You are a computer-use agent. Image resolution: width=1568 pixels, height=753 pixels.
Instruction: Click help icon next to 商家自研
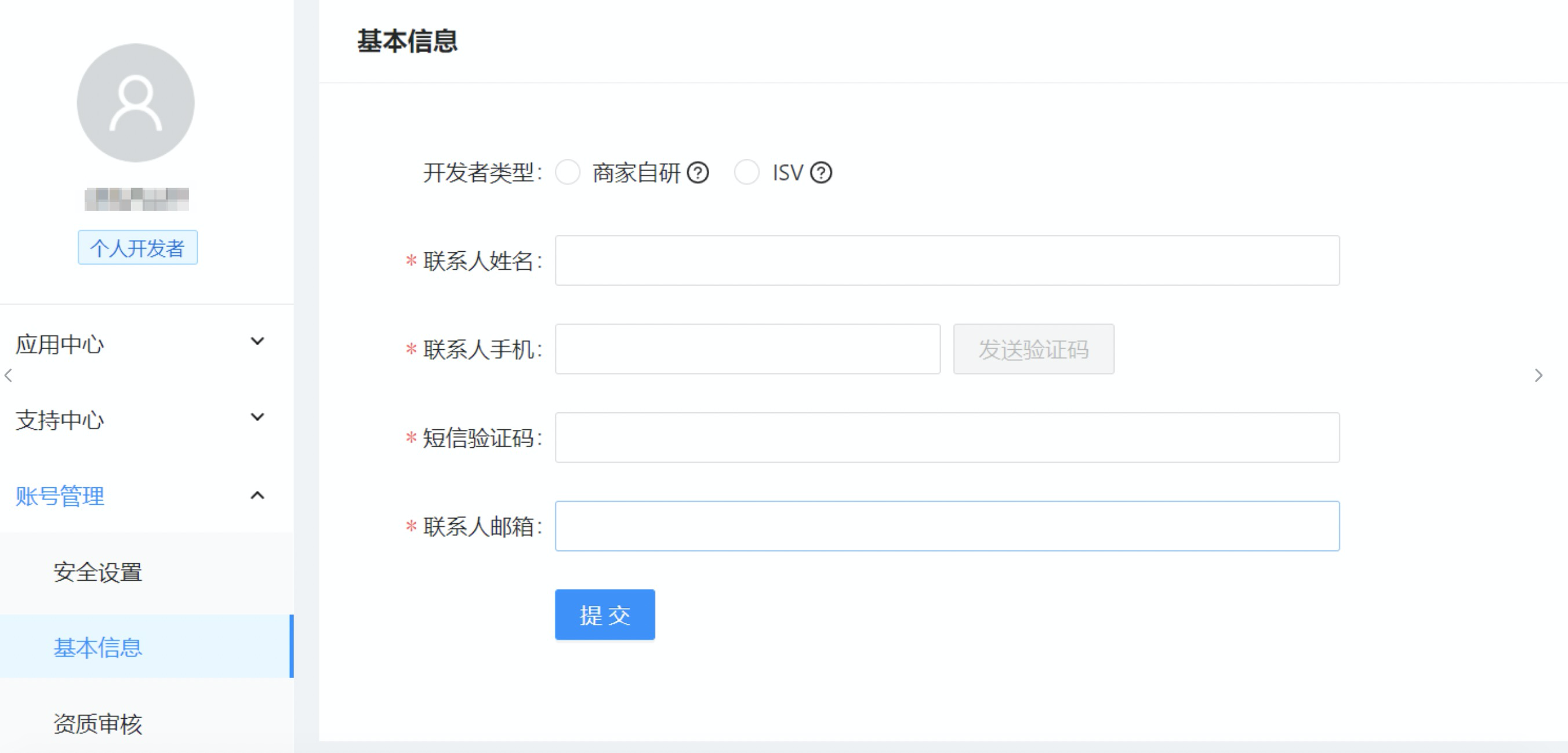coord(698,173)
